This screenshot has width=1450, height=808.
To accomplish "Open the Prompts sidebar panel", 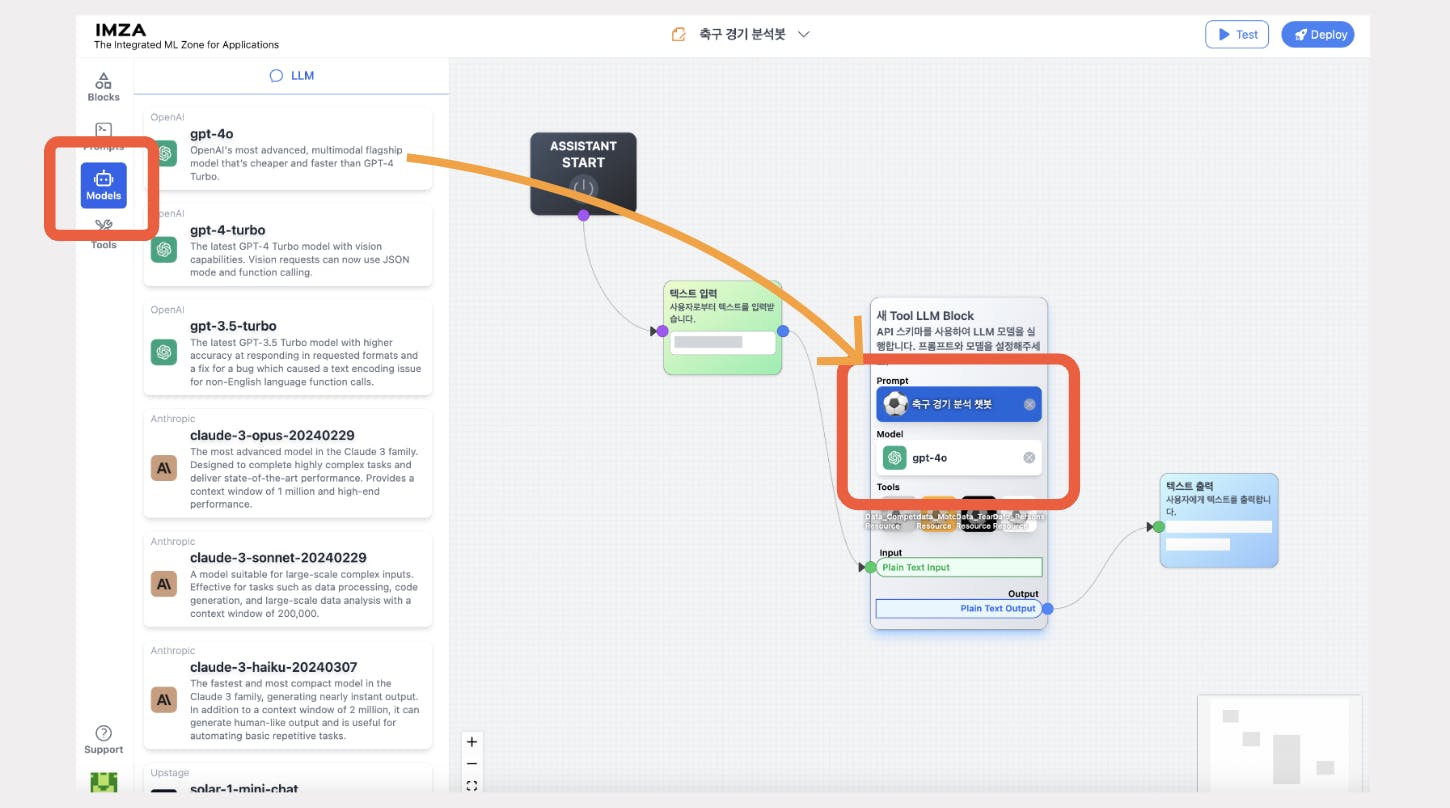I will pyautogui.click(x=103, y=136).
